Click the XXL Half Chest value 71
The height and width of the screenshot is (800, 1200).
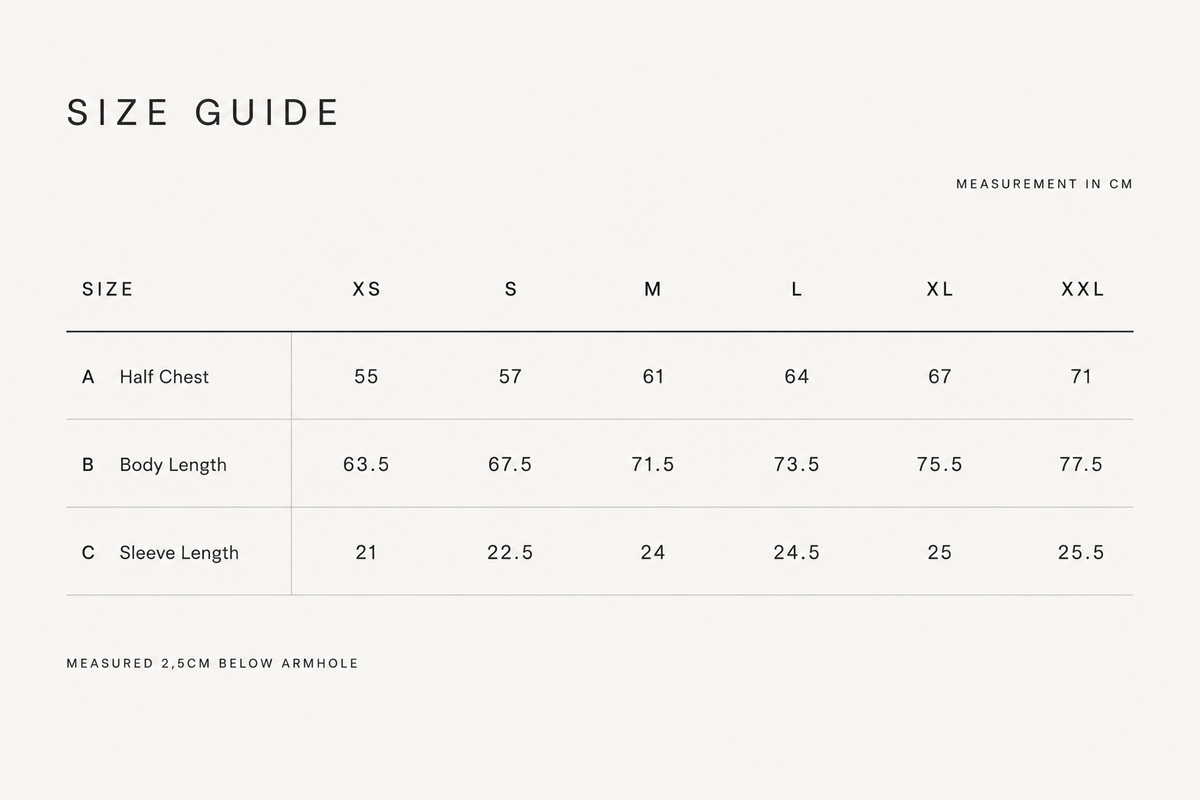click(x=1081, y=377)
